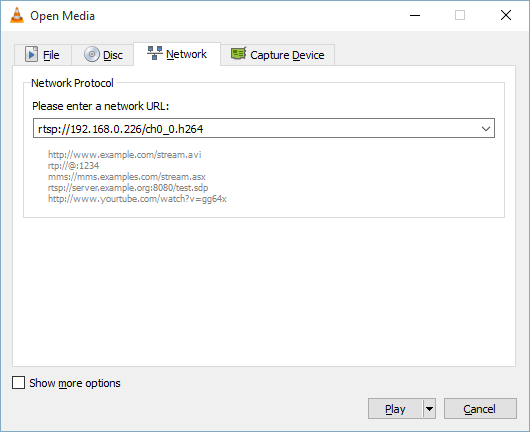
Task: Expand the network URL history dropdown
Action: tap(486, 128)
